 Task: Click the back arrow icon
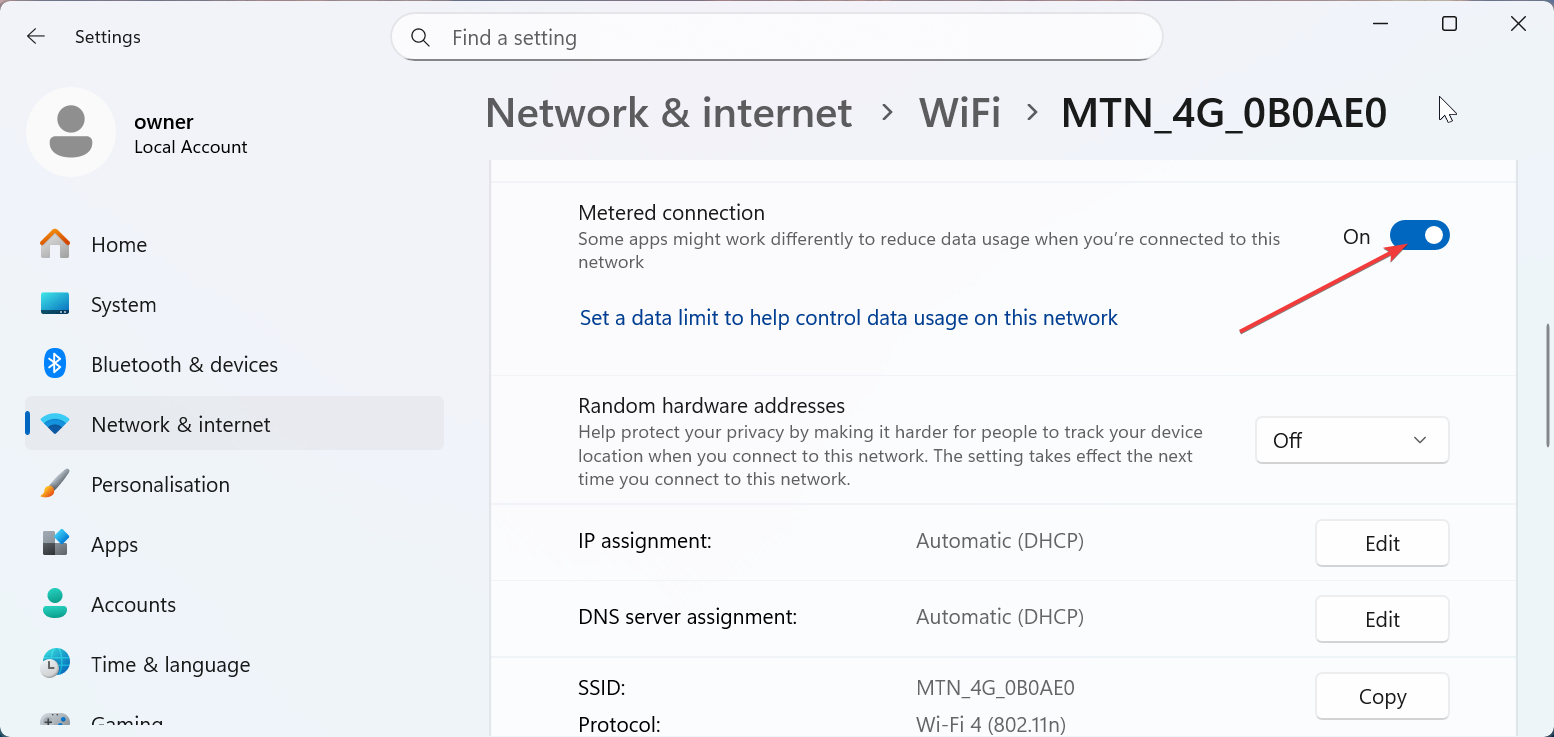[36, 37]
